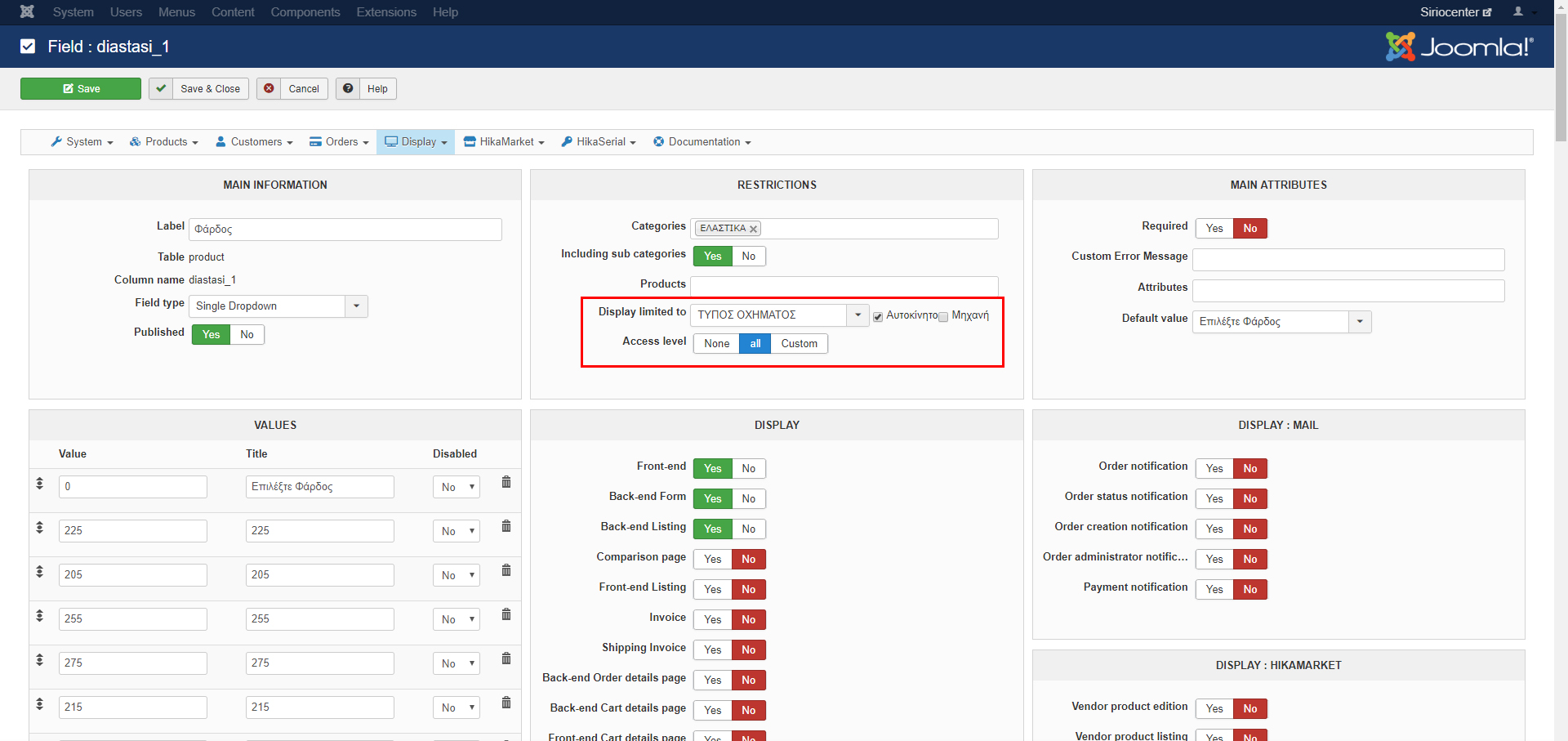
Task: Click the Help question mark icon
Action: [x=348, y=89]
